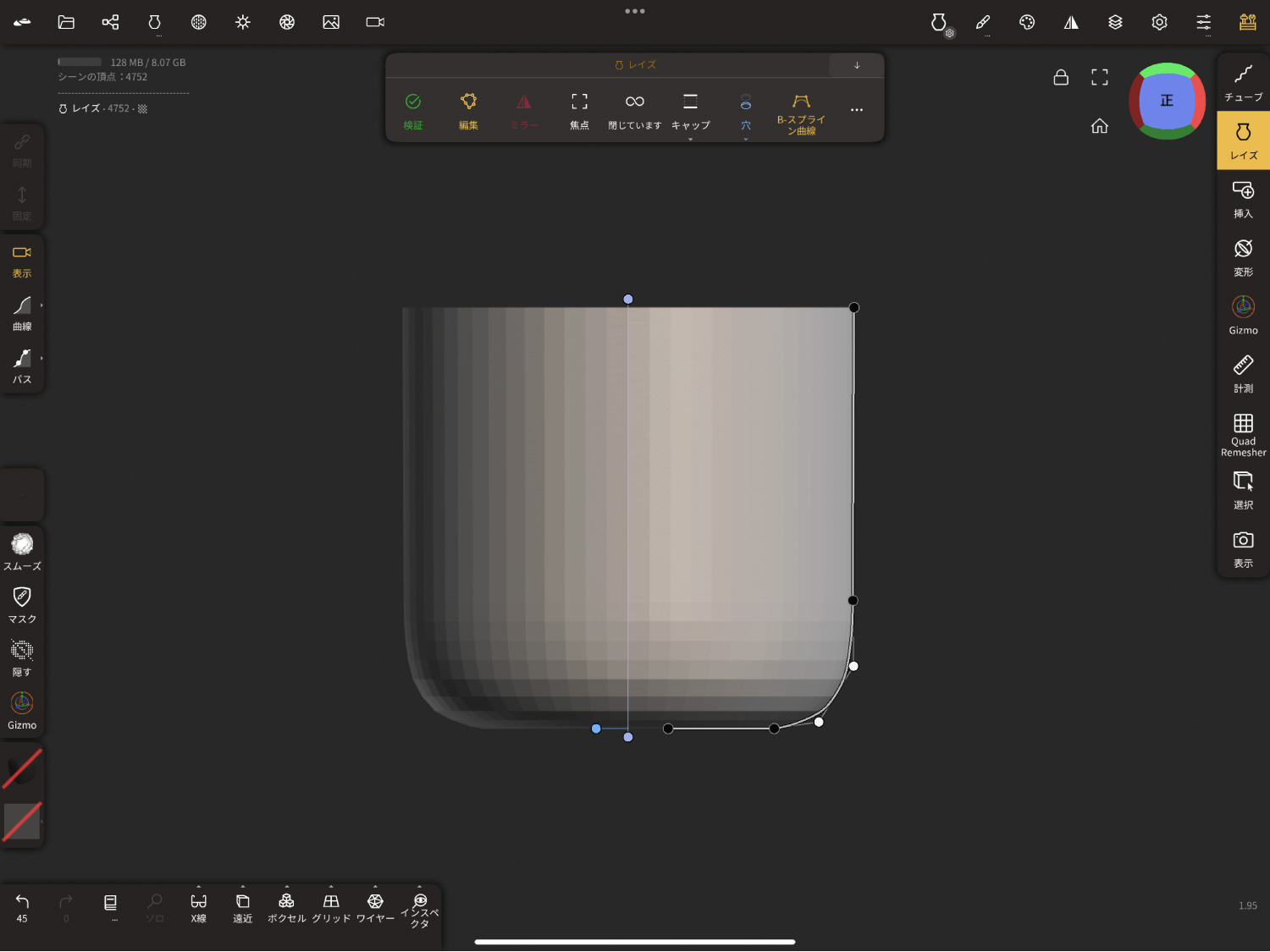Open the layers menu in top bar
1270x952 pixels.
[1115, 22]
